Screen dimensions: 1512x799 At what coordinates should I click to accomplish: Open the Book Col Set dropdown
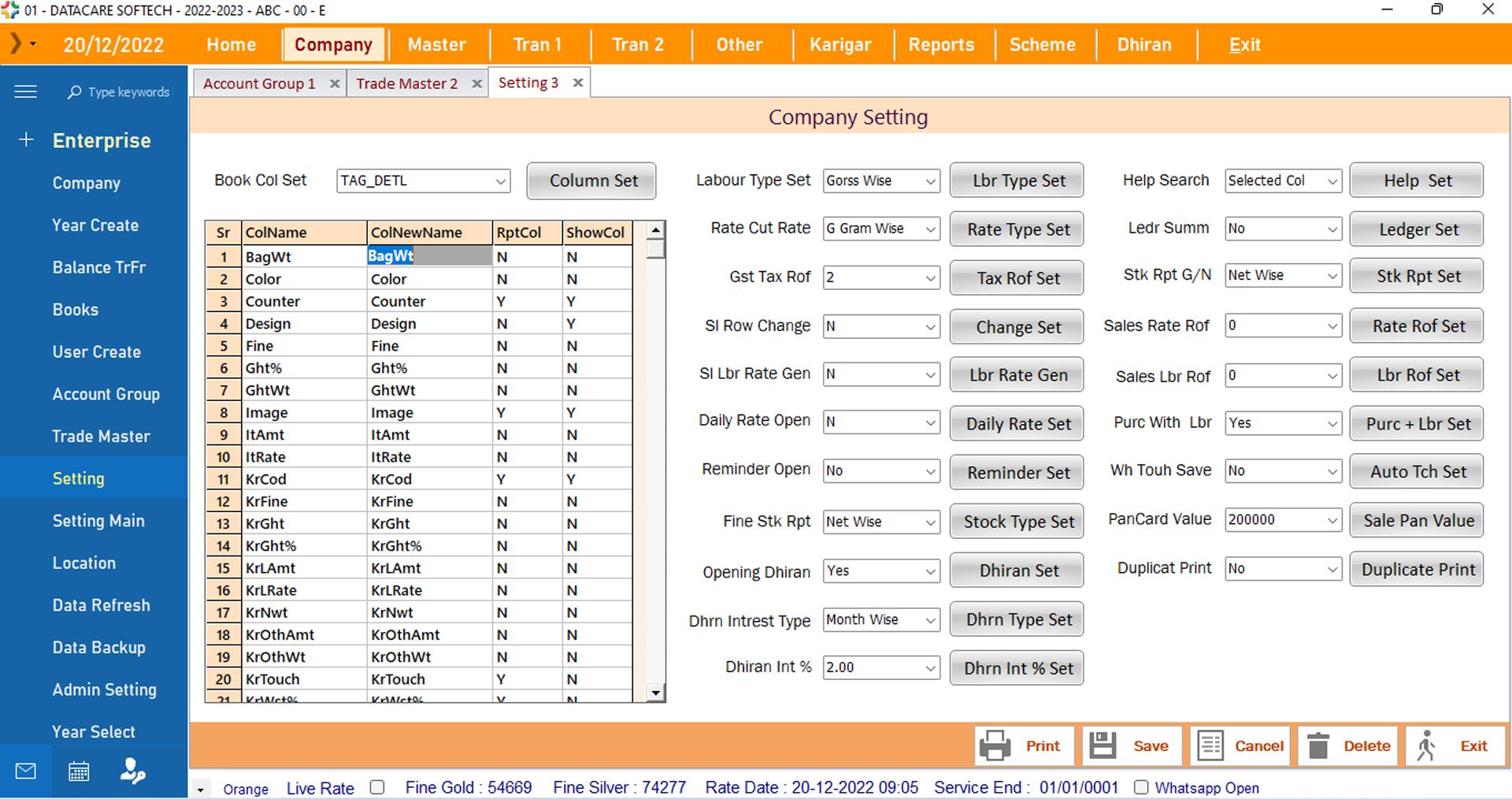[x=500, y=181]
